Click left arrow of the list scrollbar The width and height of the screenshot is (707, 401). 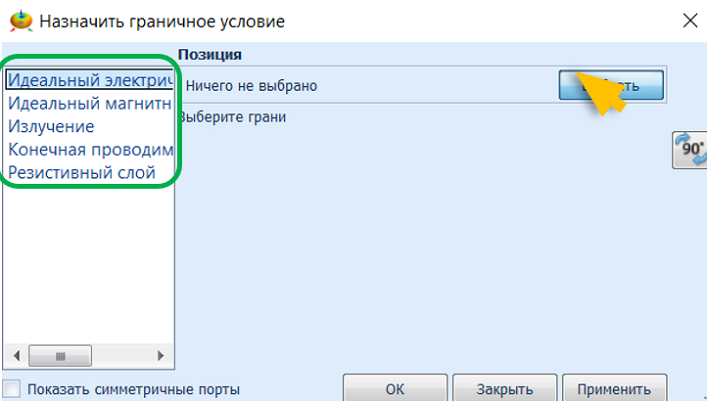click(x=15, y=355)
